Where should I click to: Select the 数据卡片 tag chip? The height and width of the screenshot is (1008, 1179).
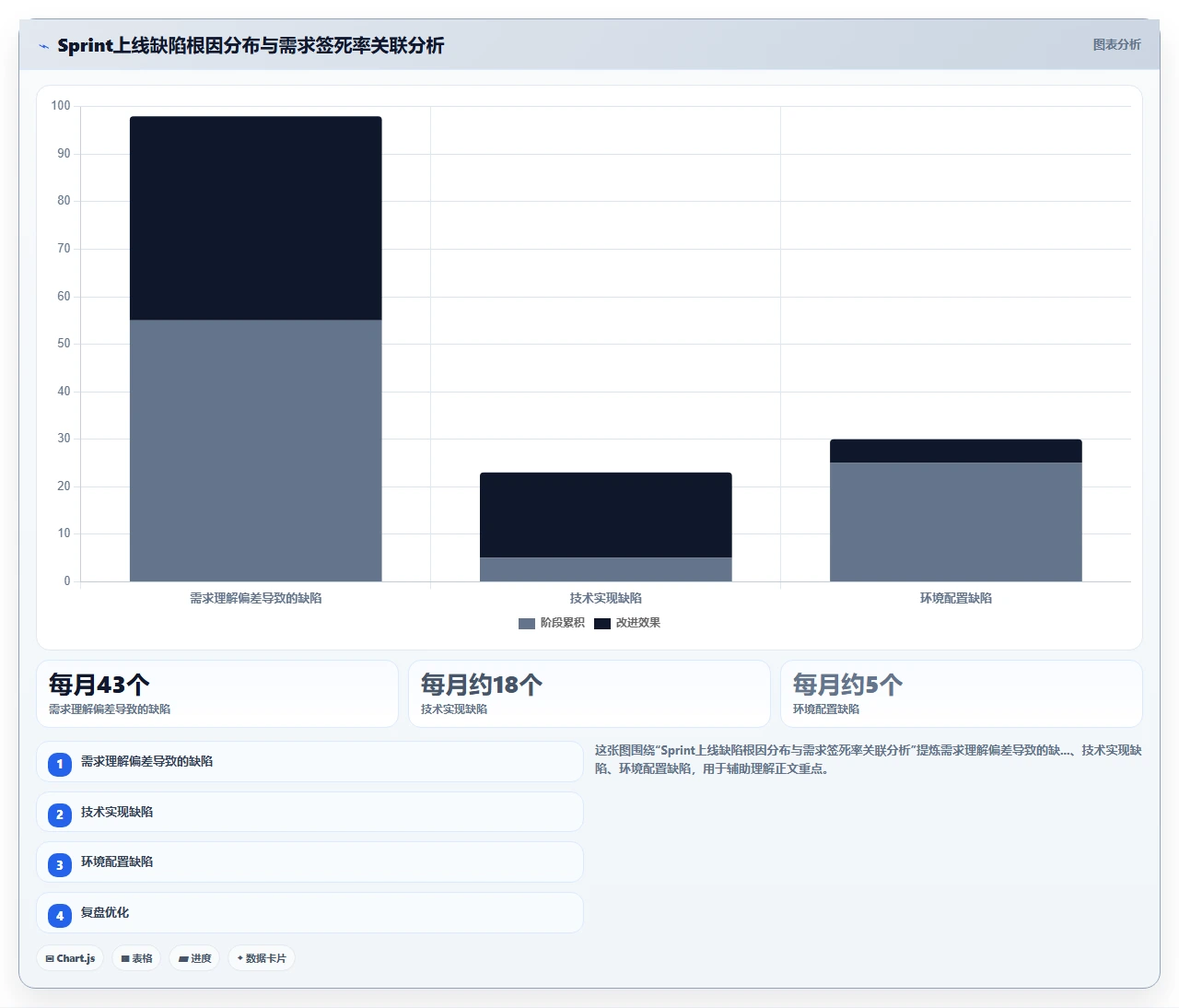pyautogui.click(x=262, y=958)
